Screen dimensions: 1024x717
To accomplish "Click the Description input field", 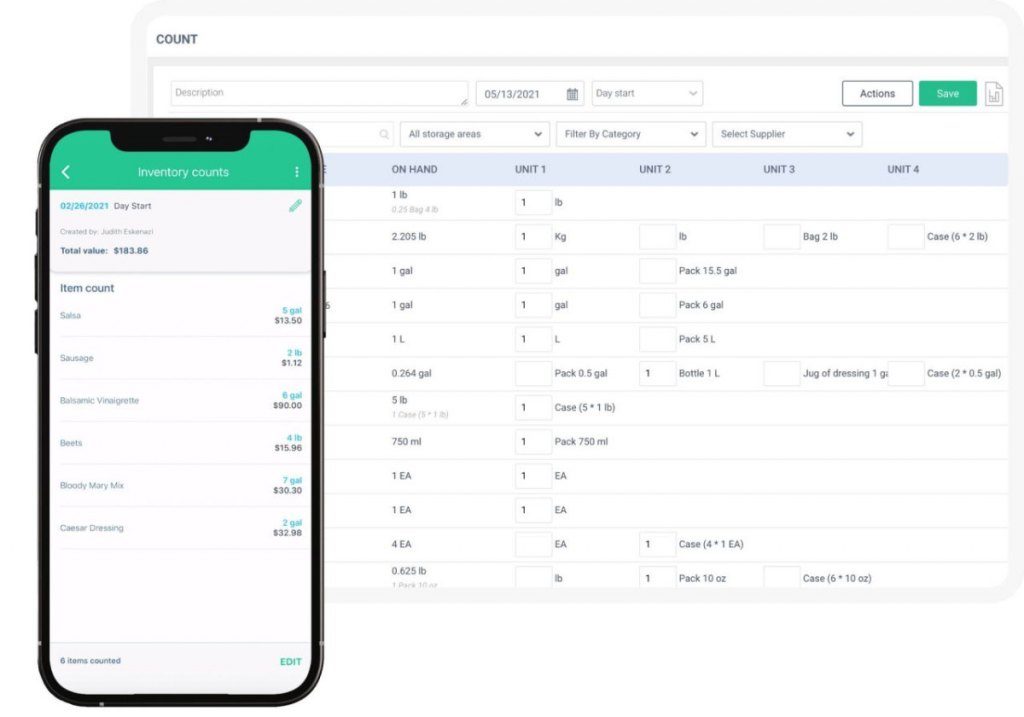I will coord(318,92).
